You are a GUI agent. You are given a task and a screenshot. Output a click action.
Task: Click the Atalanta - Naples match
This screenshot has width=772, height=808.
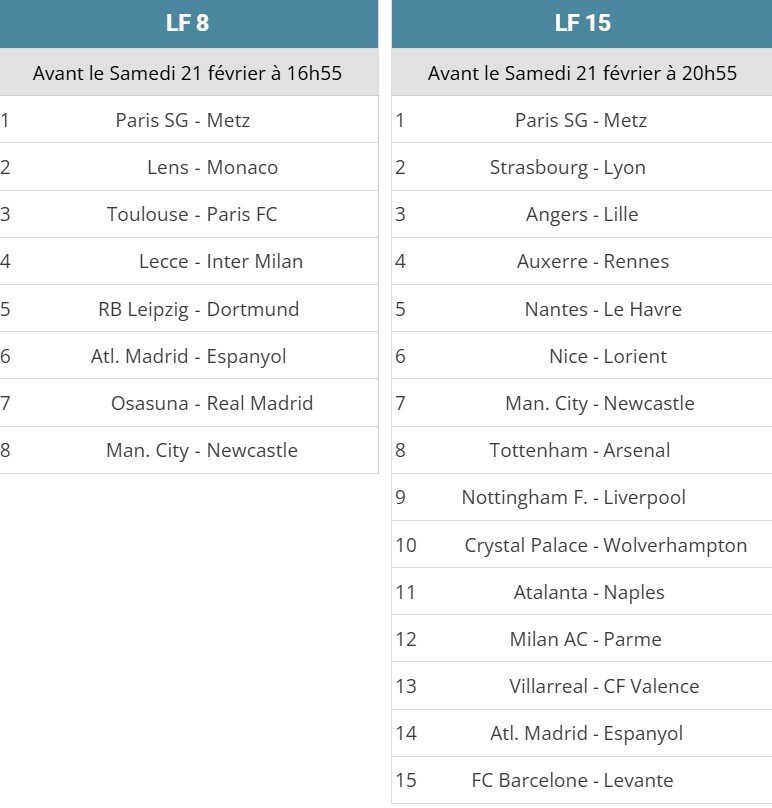589,592
